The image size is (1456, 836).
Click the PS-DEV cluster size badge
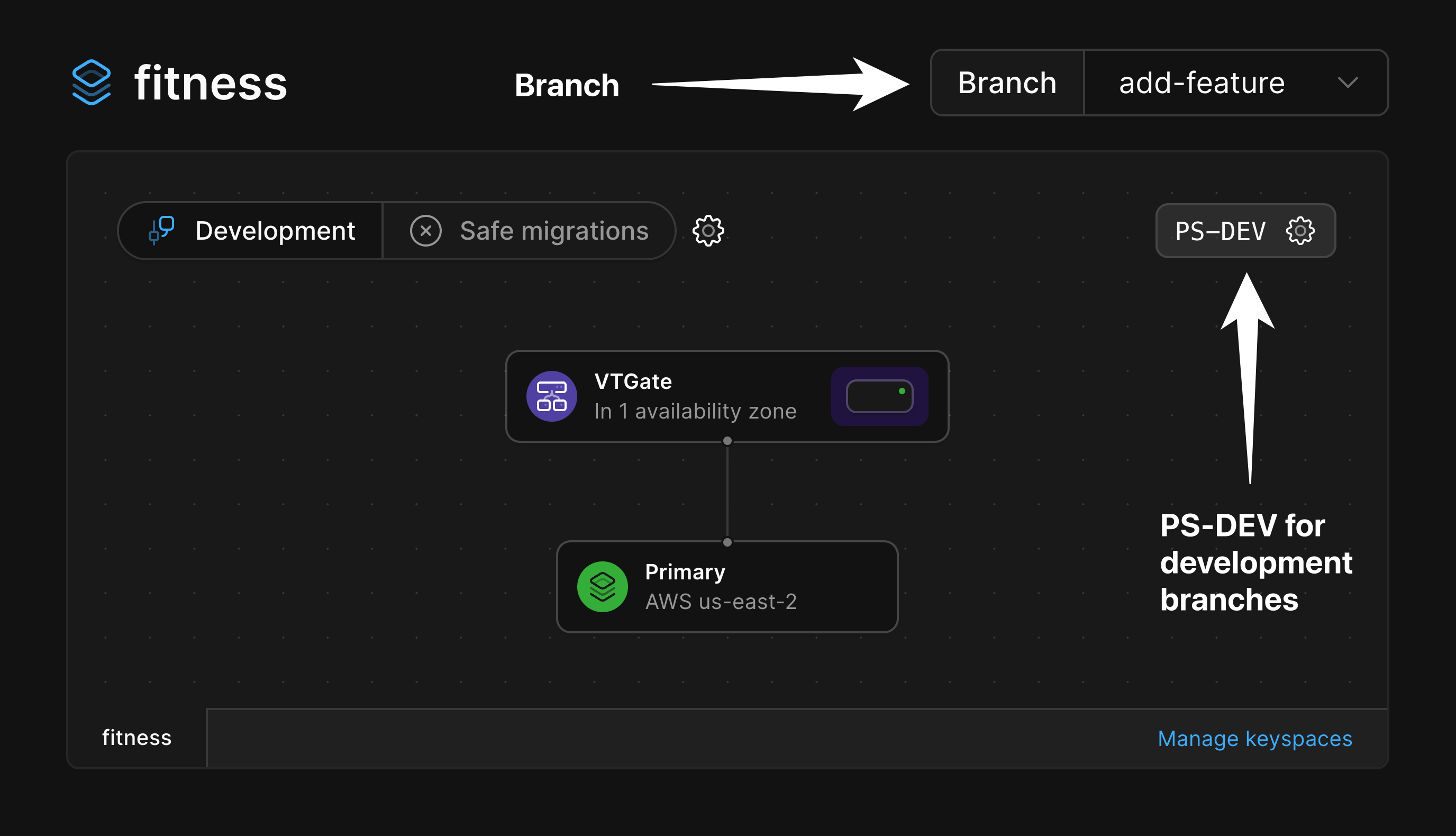click(x=1221, y=231)
